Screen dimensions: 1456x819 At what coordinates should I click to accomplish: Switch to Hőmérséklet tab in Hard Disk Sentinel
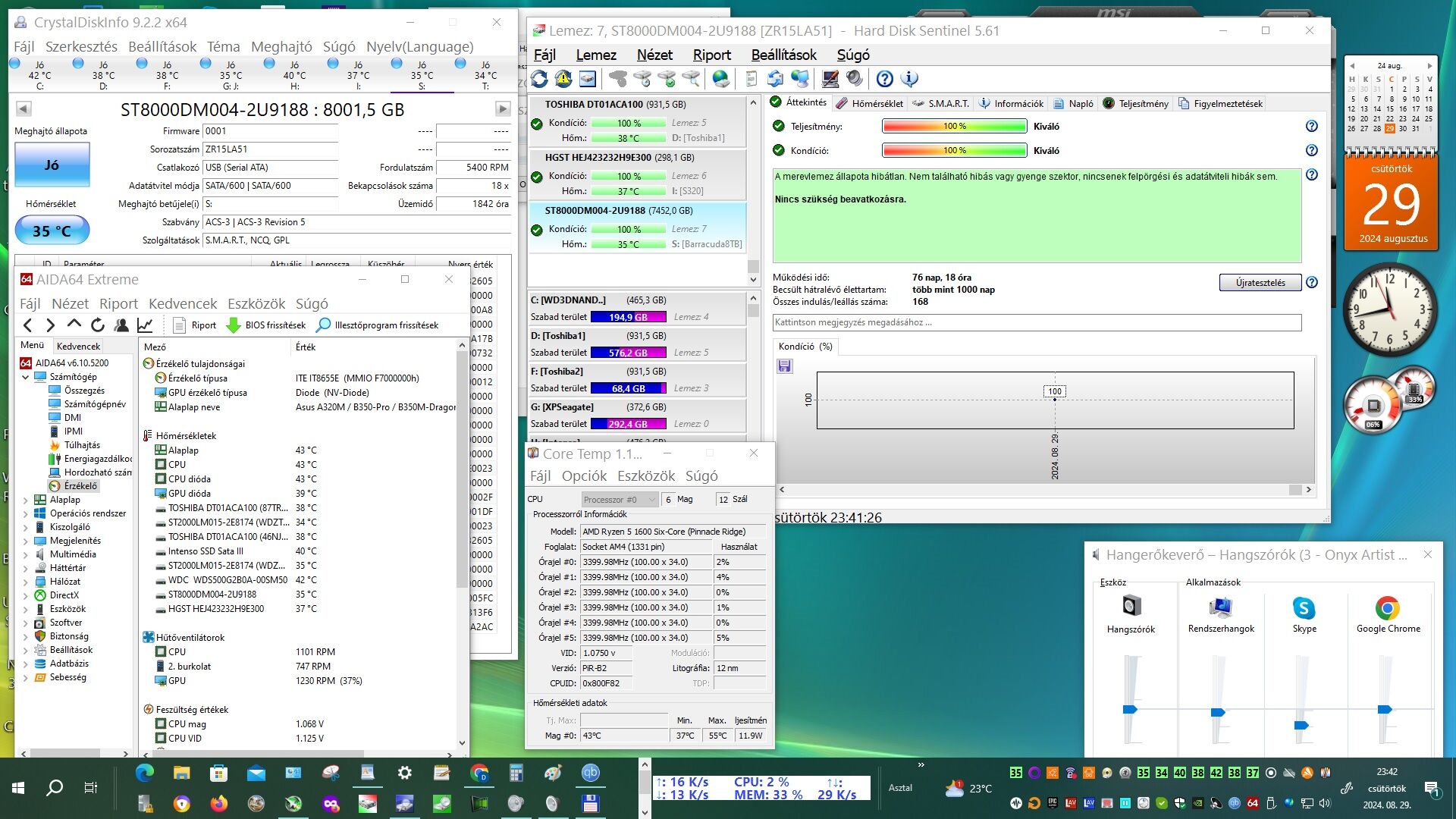(x=870, y=104)
